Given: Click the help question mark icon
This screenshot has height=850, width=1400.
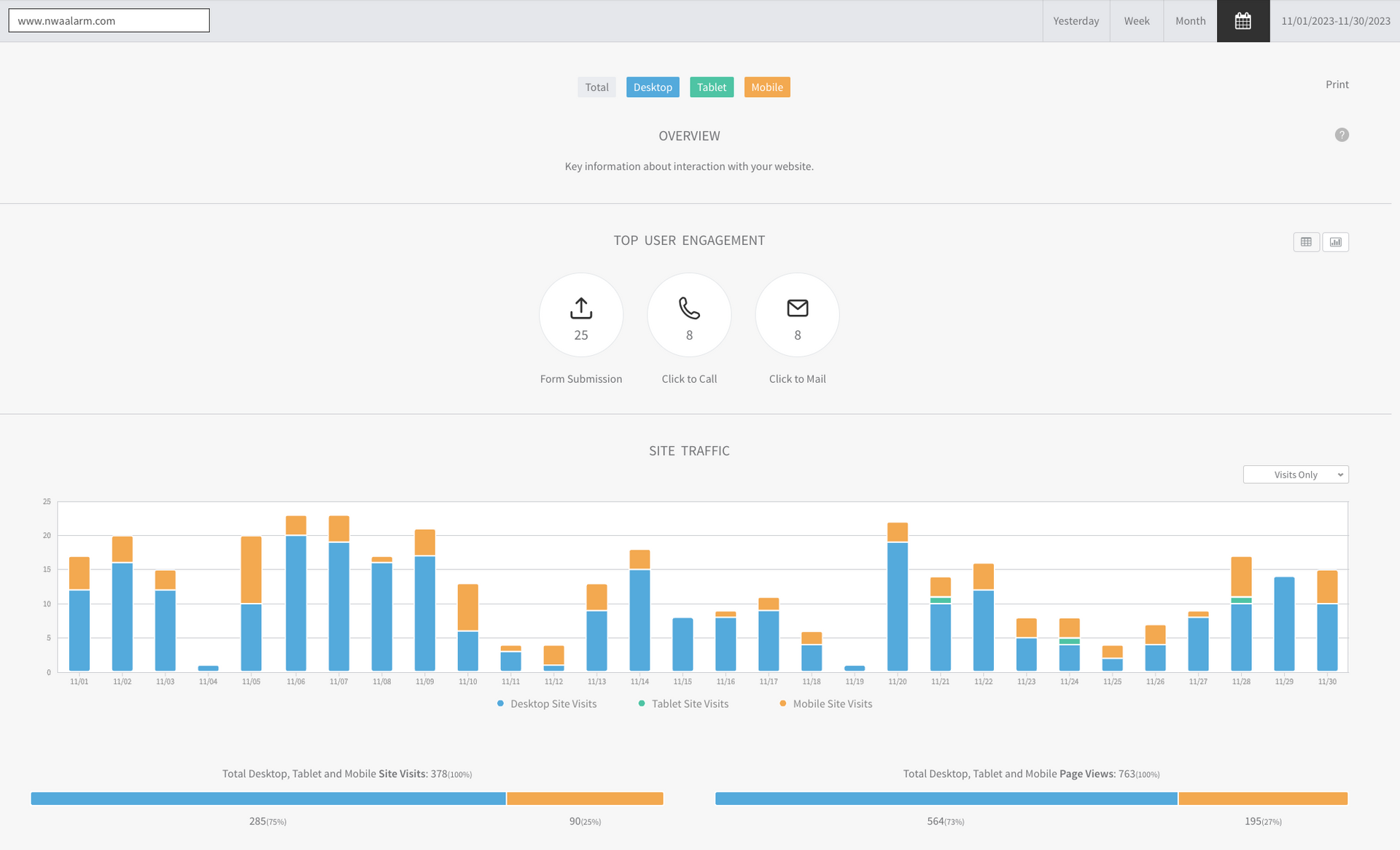Looking at the screenshot, I should pos(1341,135).
